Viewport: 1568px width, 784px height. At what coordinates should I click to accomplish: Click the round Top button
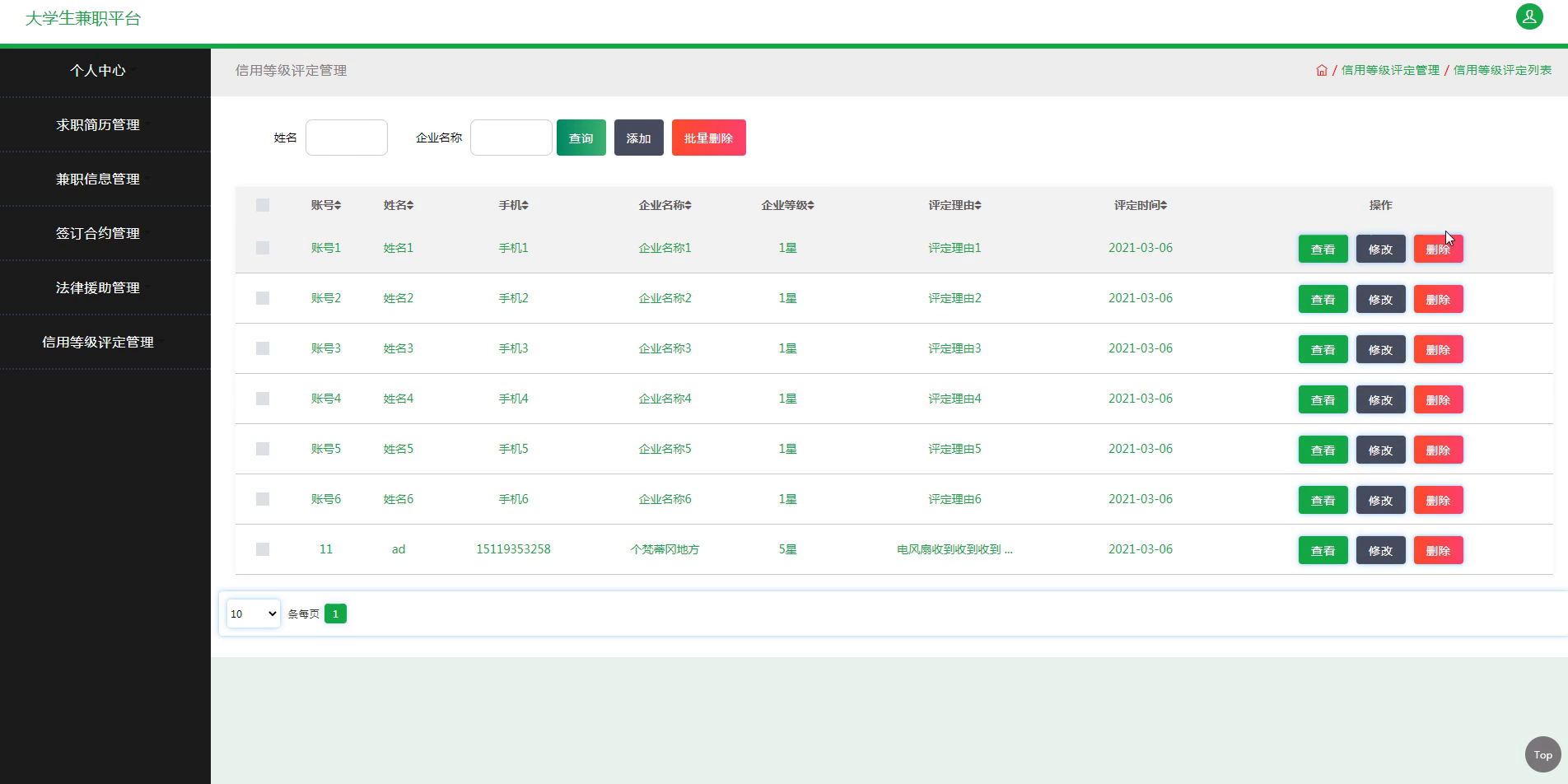coord(1542,754)
